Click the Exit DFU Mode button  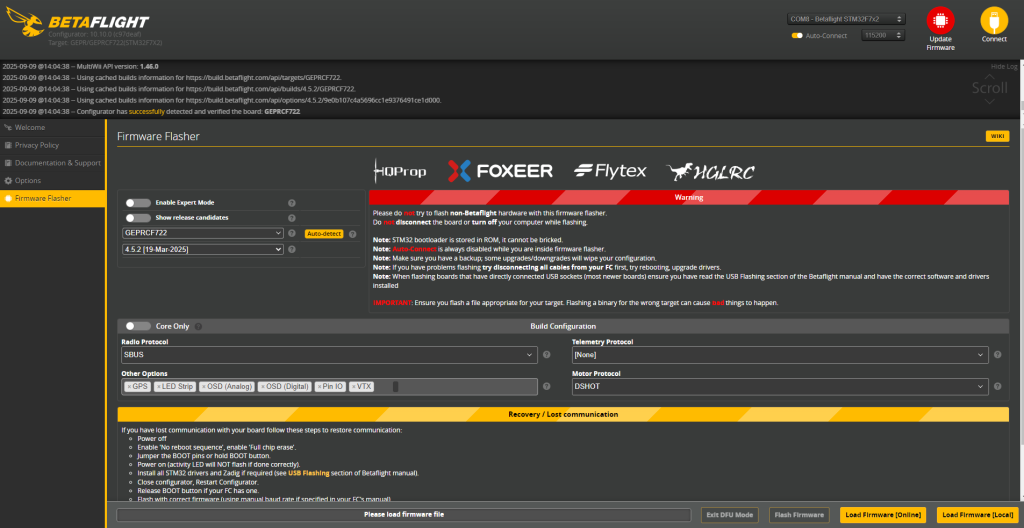[730, 515]
